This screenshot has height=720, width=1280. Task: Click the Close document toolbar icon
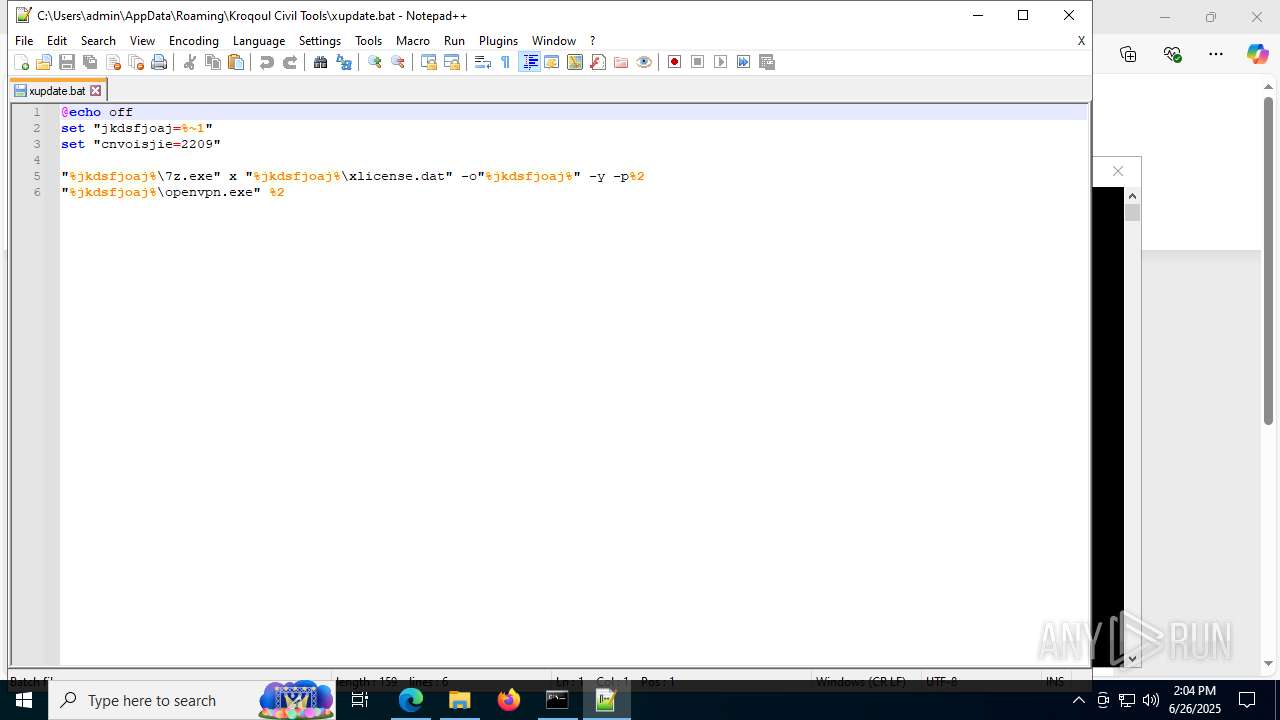tap(113, 62)
